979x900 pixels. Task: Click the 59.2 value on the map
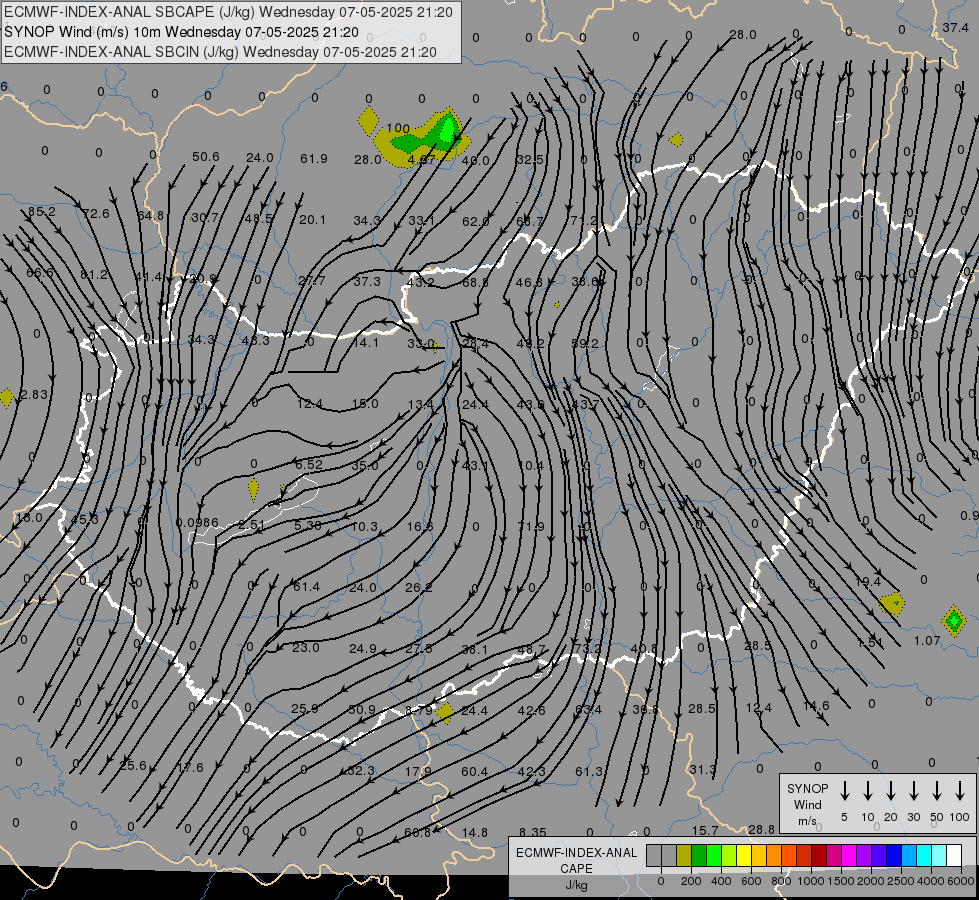pos(585,344)
